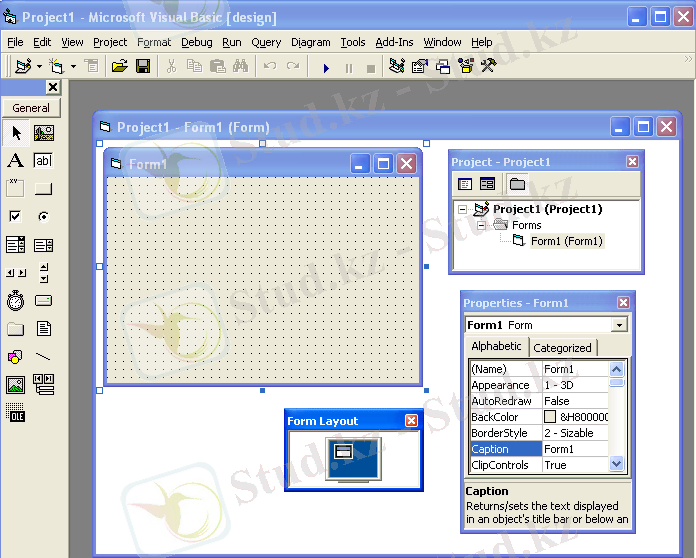
Task: Click the Caption property value field
Action: [575, 449]
